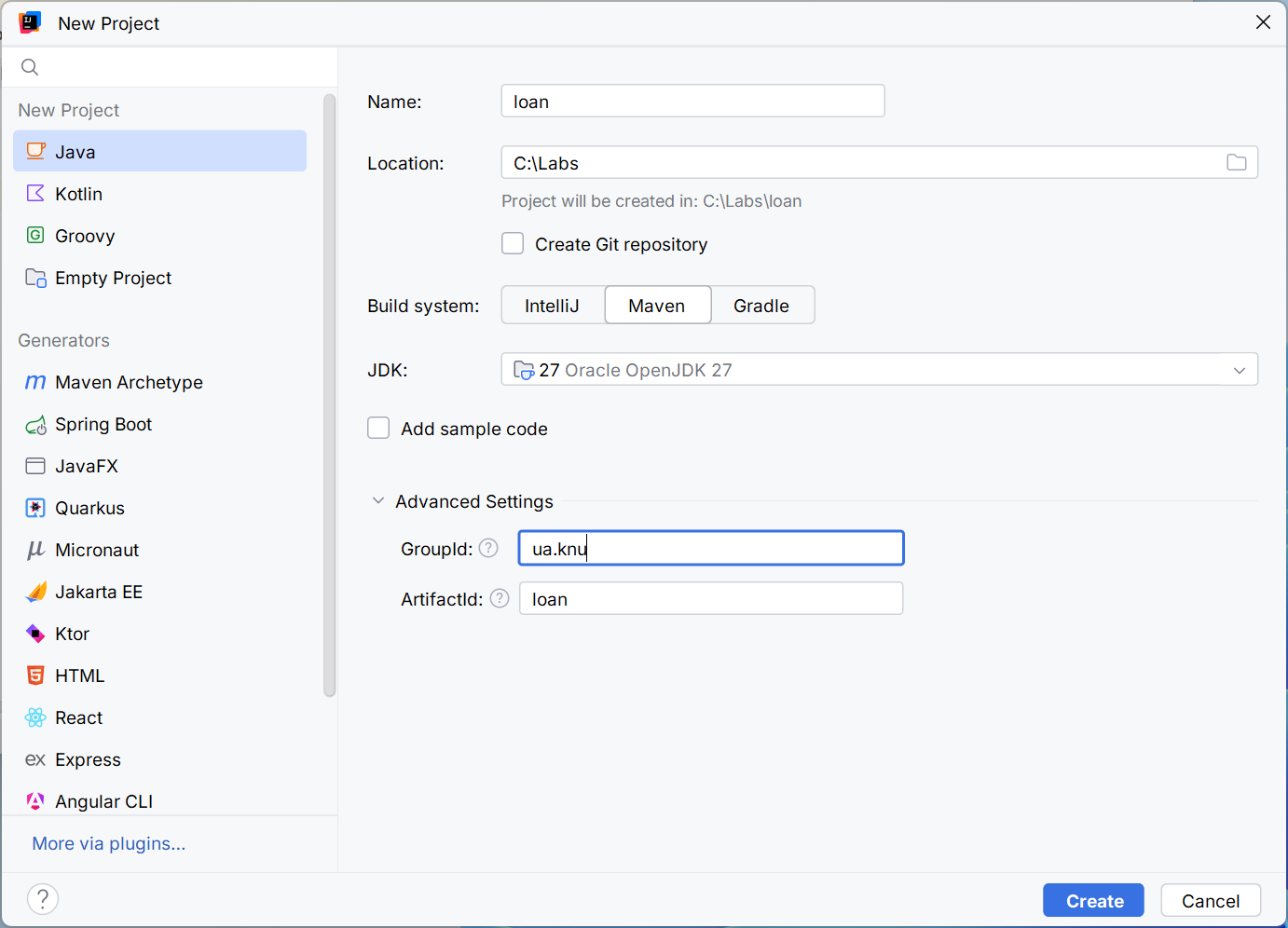This screenshot has height=928, width=1288.
Task: Enable Add sample code checkbox
Action: (x=378, y=428)
